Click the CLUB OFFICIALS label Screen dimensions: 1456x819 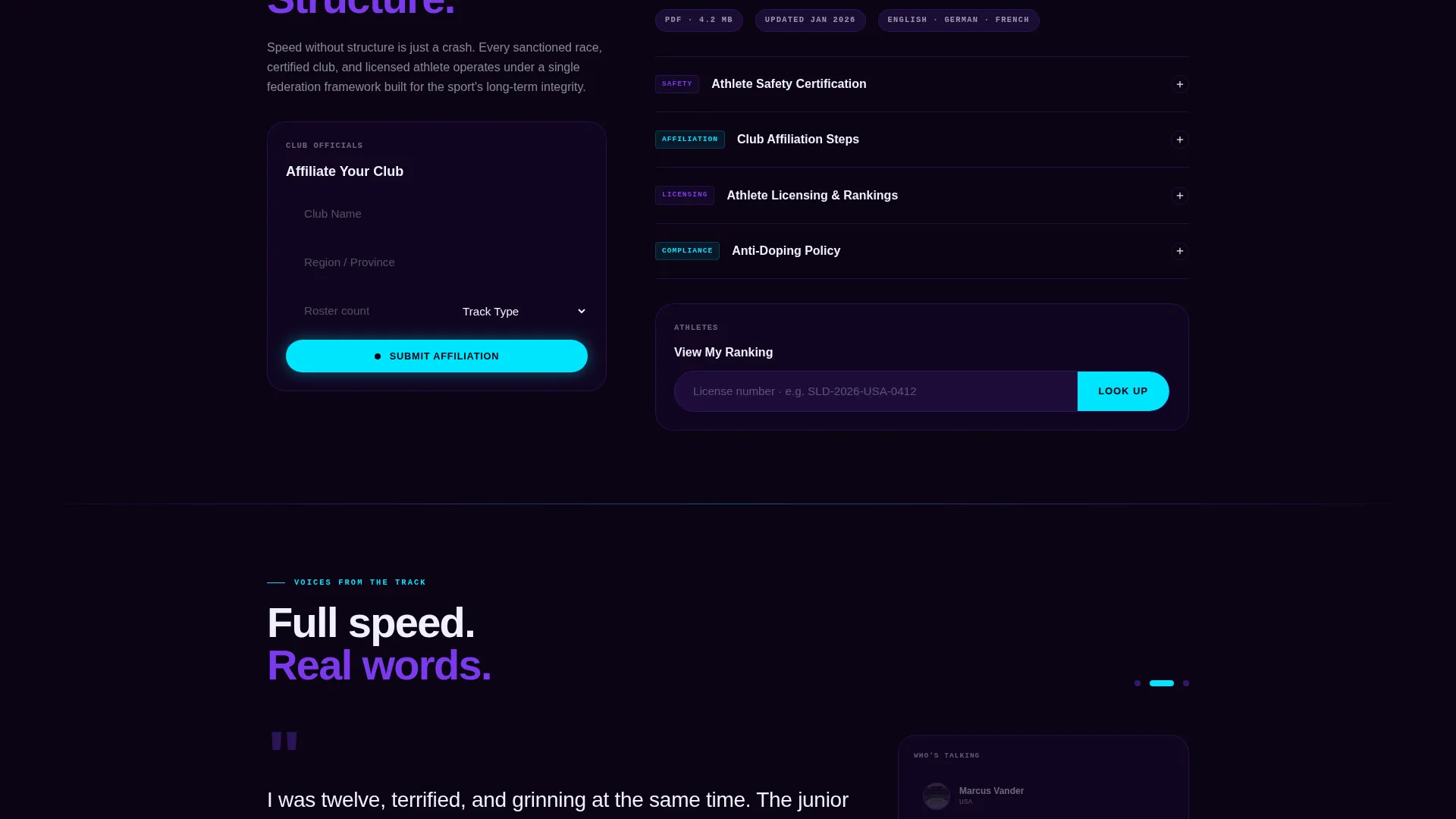pos(325,146)
